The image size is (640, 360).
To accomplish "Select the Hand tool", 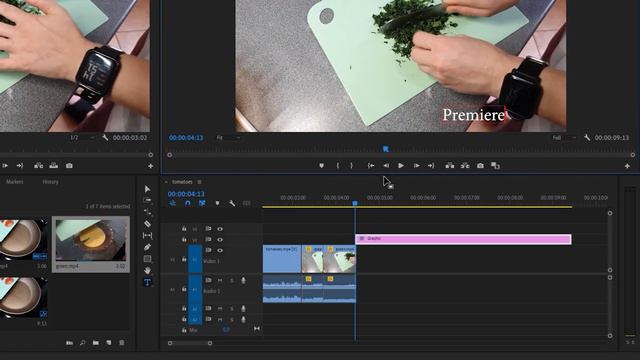I will [x=147, y=271].
